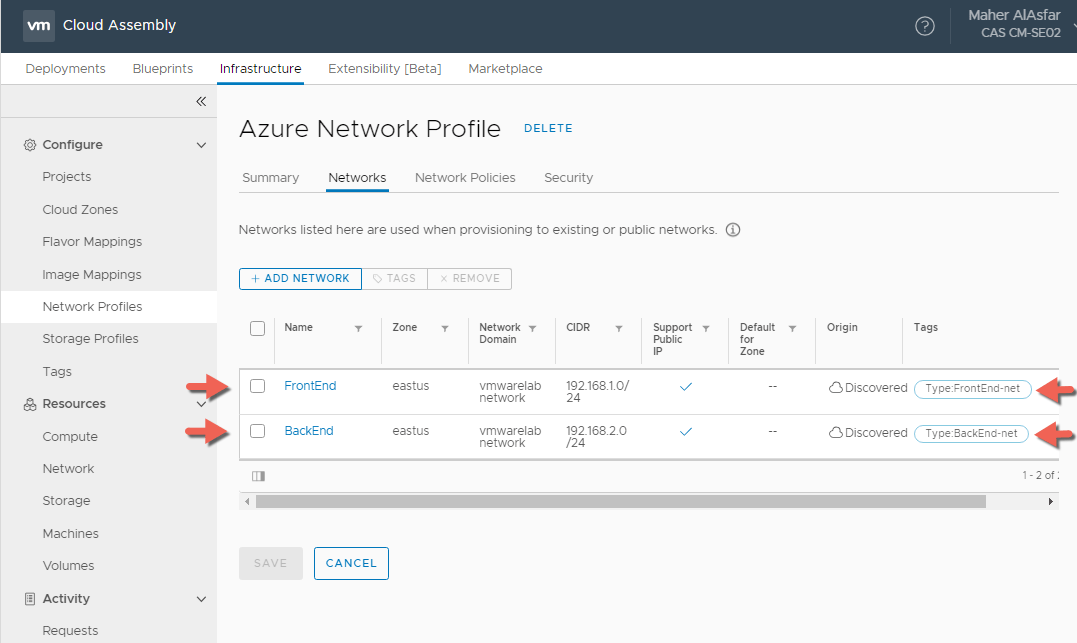This screenshot has width=1077, height=643.
Task: Collapse the Activity sidebar section
Action: tap(201, 599)
